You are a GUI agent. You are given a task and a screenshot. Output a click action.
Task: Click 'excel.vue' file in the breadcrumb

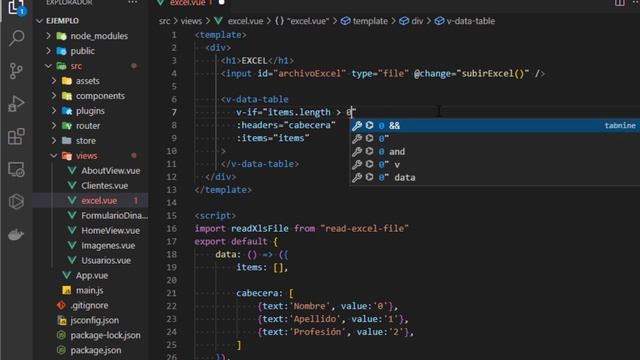pos(245,21)
